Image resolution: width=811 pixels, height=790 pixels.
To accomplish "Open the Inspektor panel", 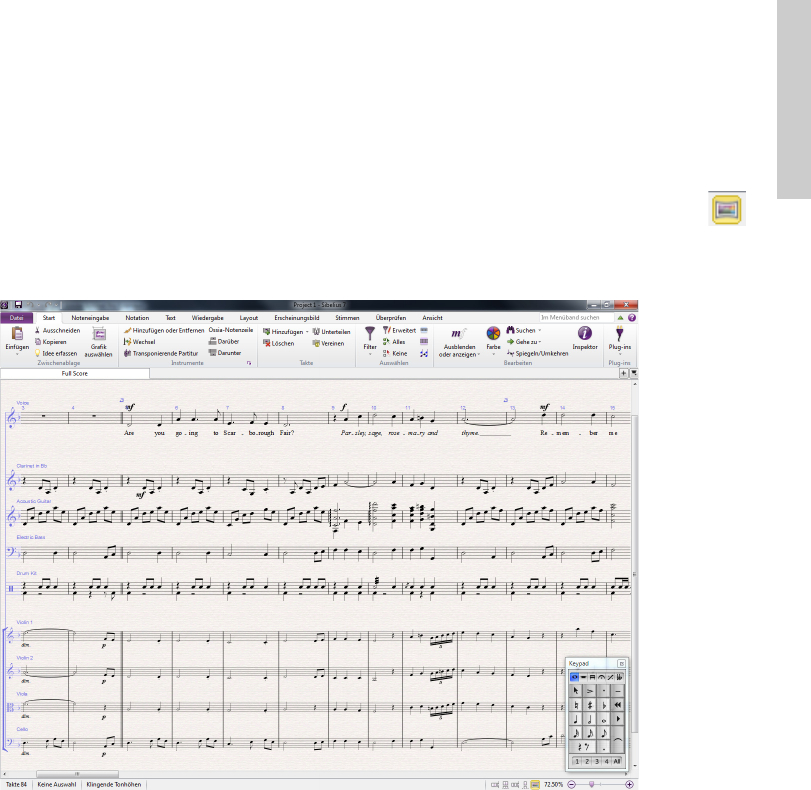I will click(x=585, y=338).
